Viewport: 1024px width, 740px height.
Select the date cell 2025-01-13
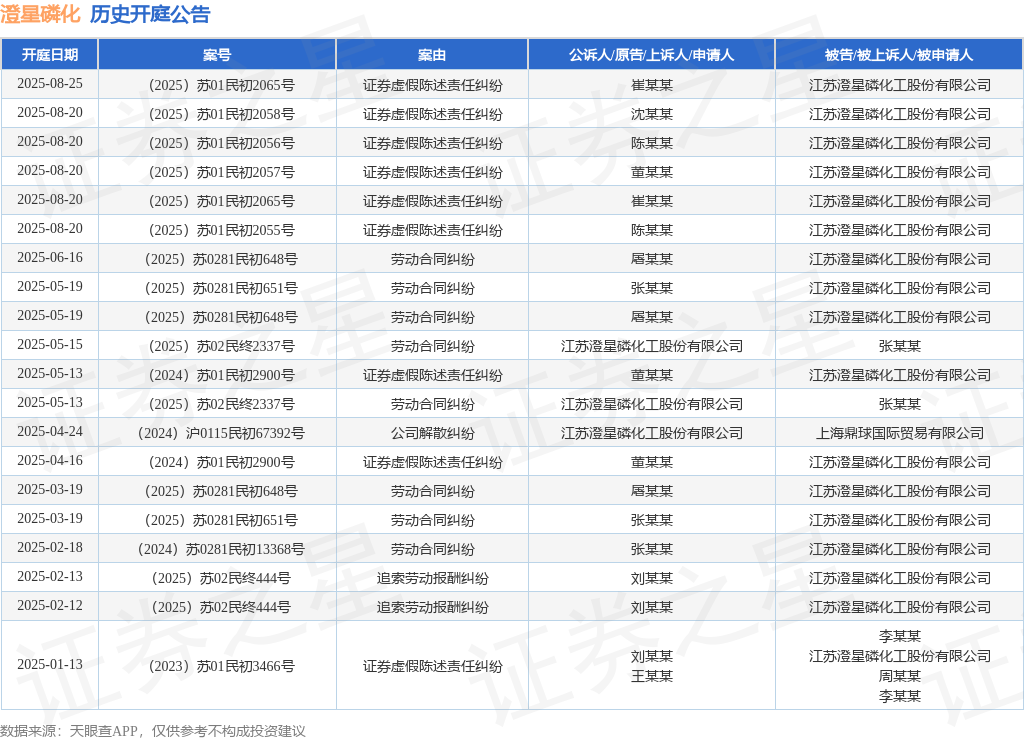[50, 665]
